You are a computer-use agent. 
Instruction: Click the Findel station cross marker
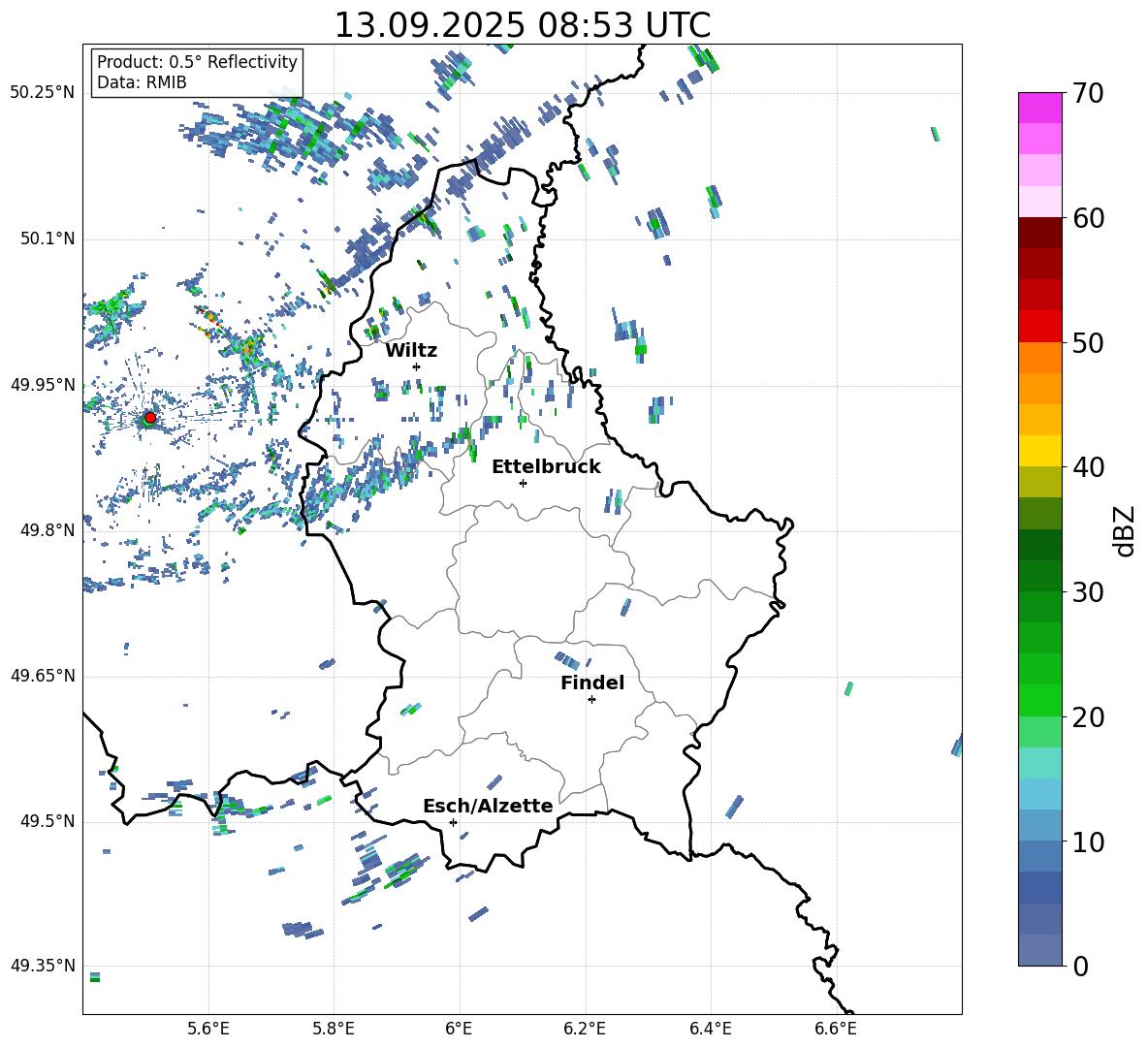coord(591,699)
